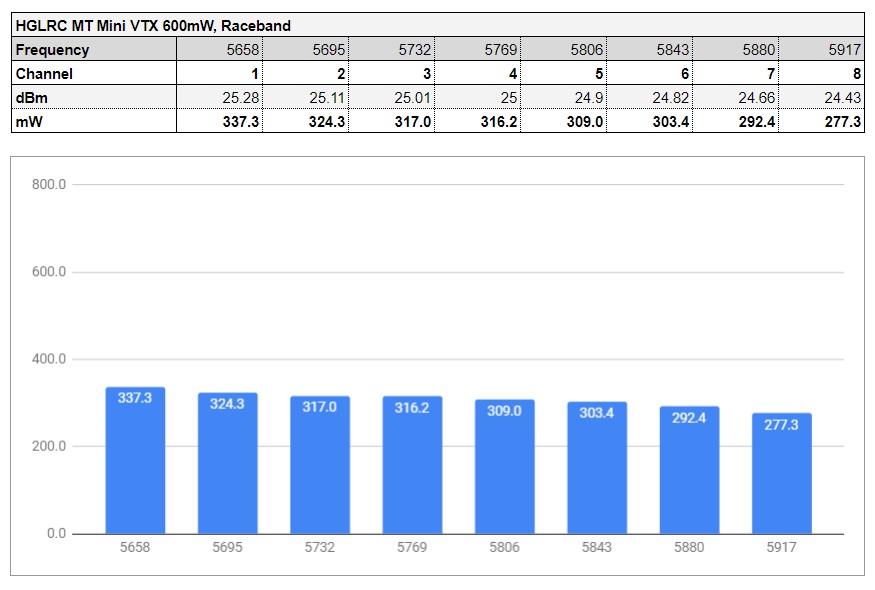Click the 25.11 dBm table cell
The image size is (875, 590).
click(x=306, y=97)
